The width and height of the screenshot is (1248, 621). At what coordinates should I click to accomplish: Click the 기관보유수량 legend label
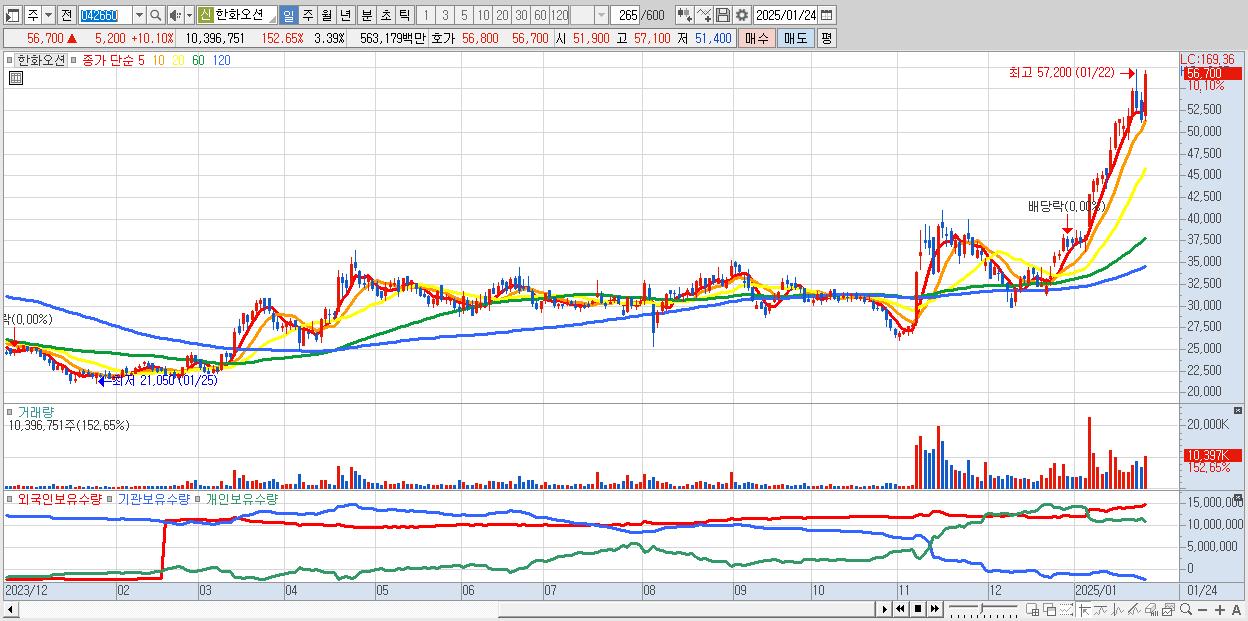153,498
